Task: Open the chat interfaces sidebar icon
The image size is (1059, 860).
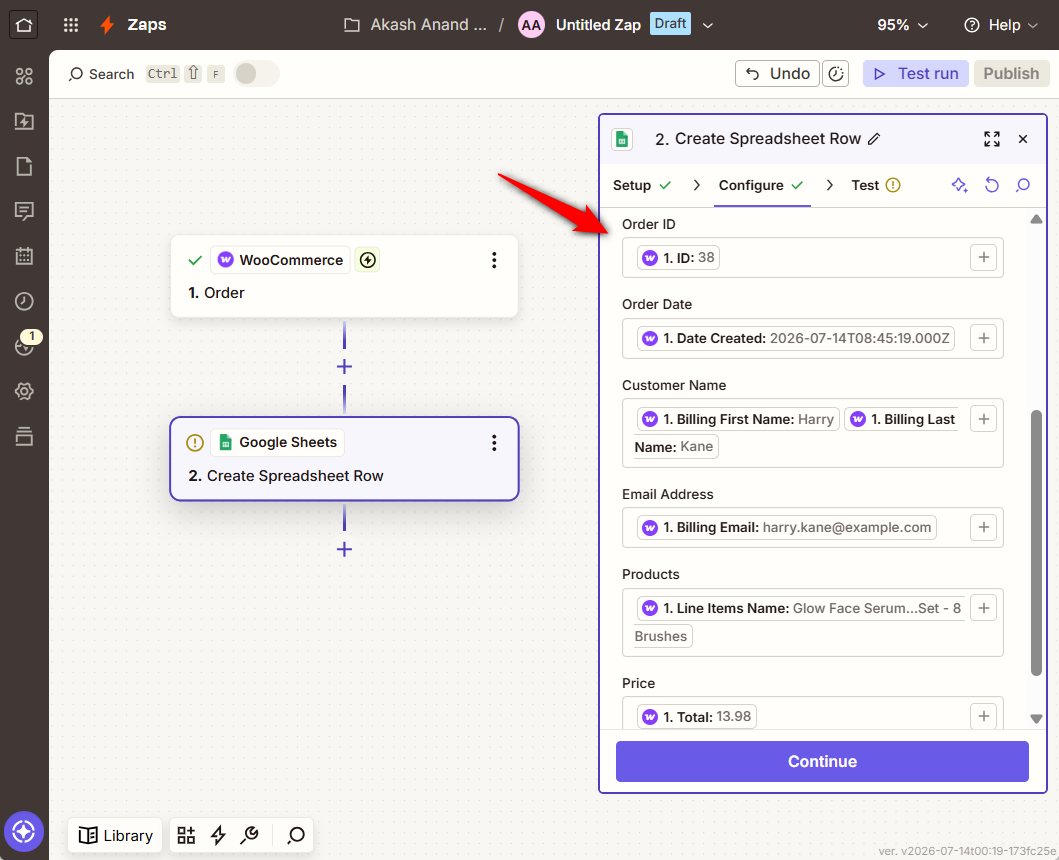Action: (24, 211)
